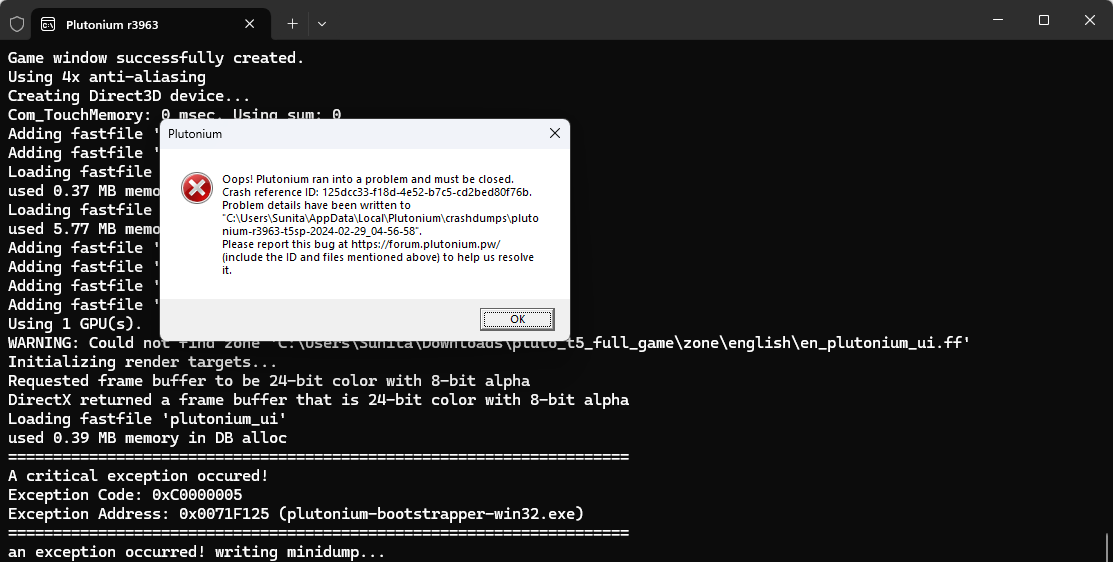Click 'Using 4x anti-aliasing' line
This screenshot has height=562, width=1113.
click(106, 77)
